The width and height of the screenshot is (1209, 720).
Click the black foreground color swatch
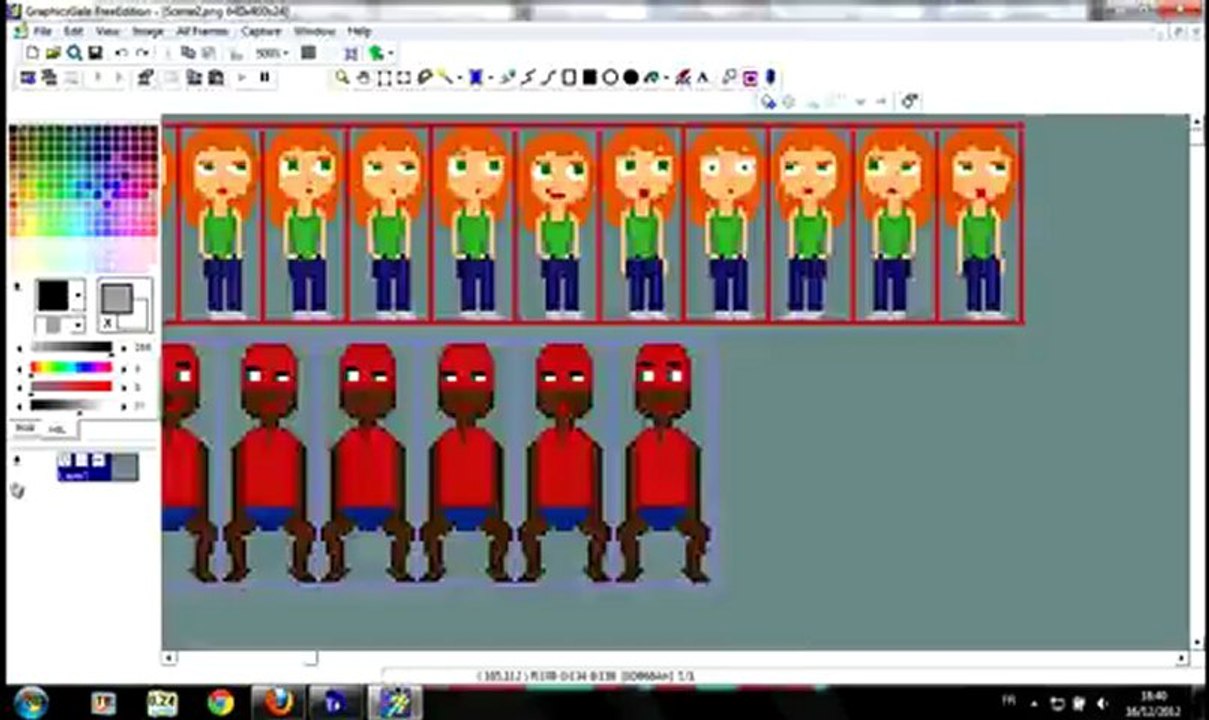53,295
